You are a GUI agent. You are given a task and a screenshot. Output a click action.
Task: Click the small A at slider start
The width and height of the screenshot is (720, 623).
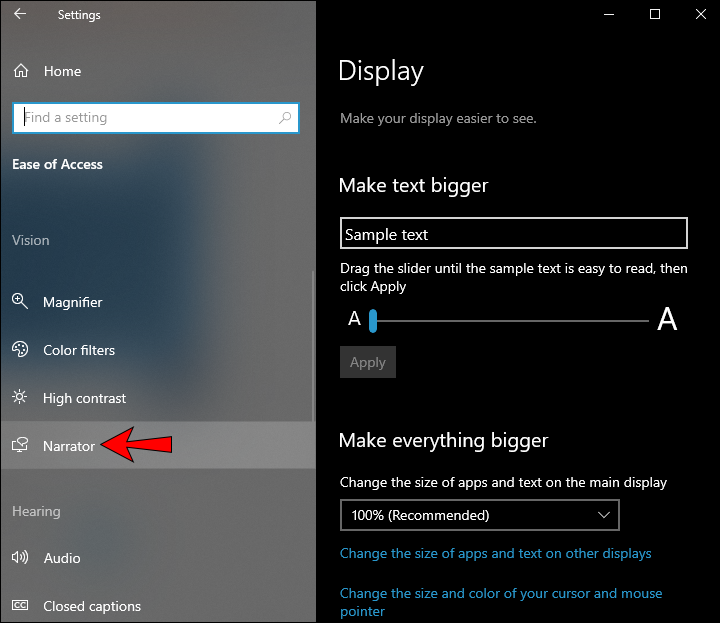pos(354,318)
